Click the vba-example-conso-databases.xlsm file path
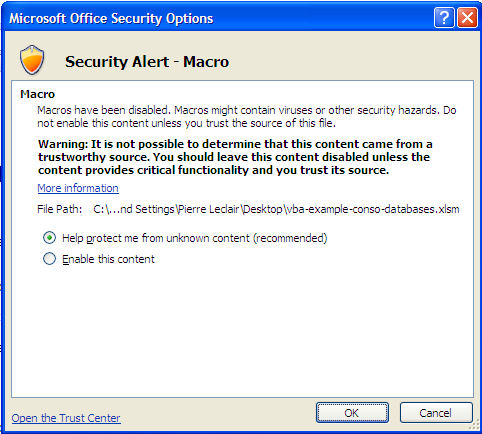 tap(276, 209)
